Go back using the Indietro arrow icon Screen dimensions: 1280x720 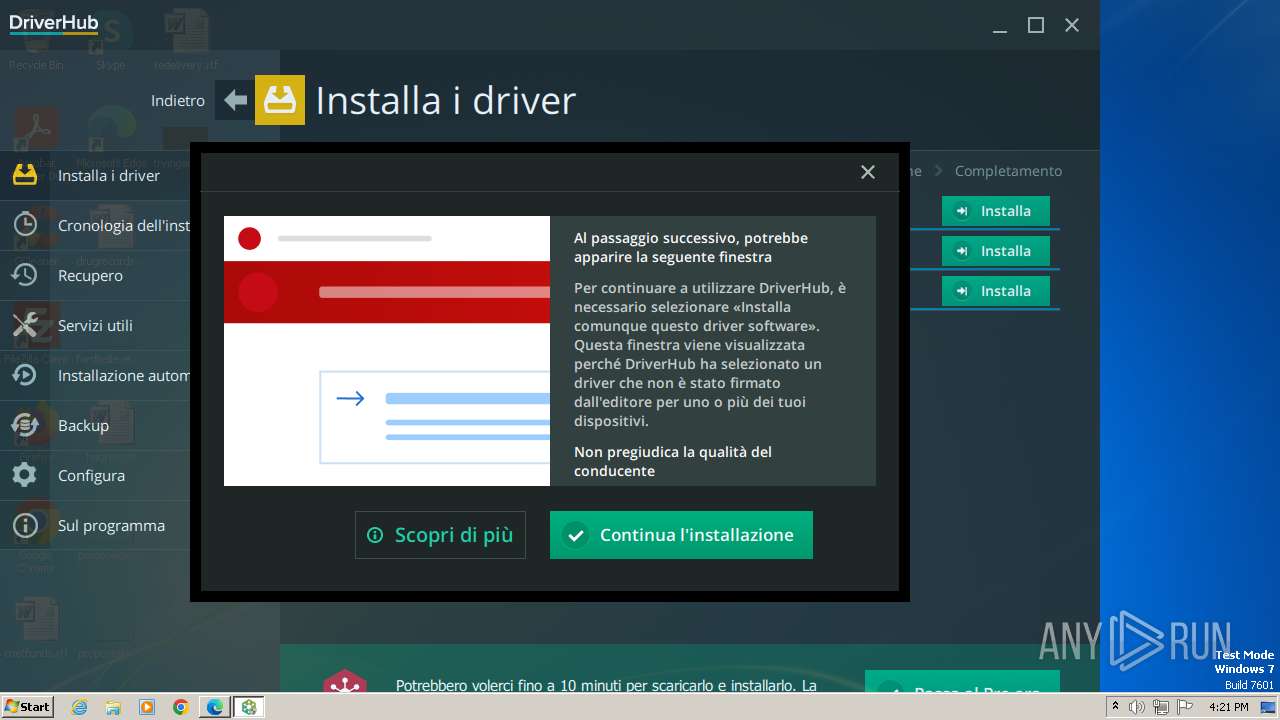(235, 100)
